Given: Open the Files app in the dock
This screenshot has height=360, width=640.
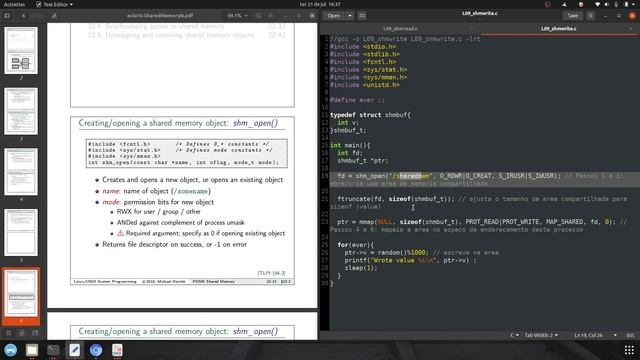Looking at the screenshot, I should pos(32,350).
